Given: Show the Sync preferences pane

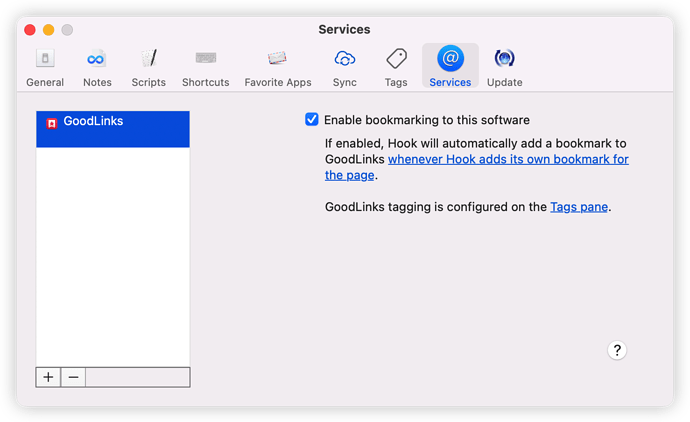Looking at the screenshot, I should (345, 67).
